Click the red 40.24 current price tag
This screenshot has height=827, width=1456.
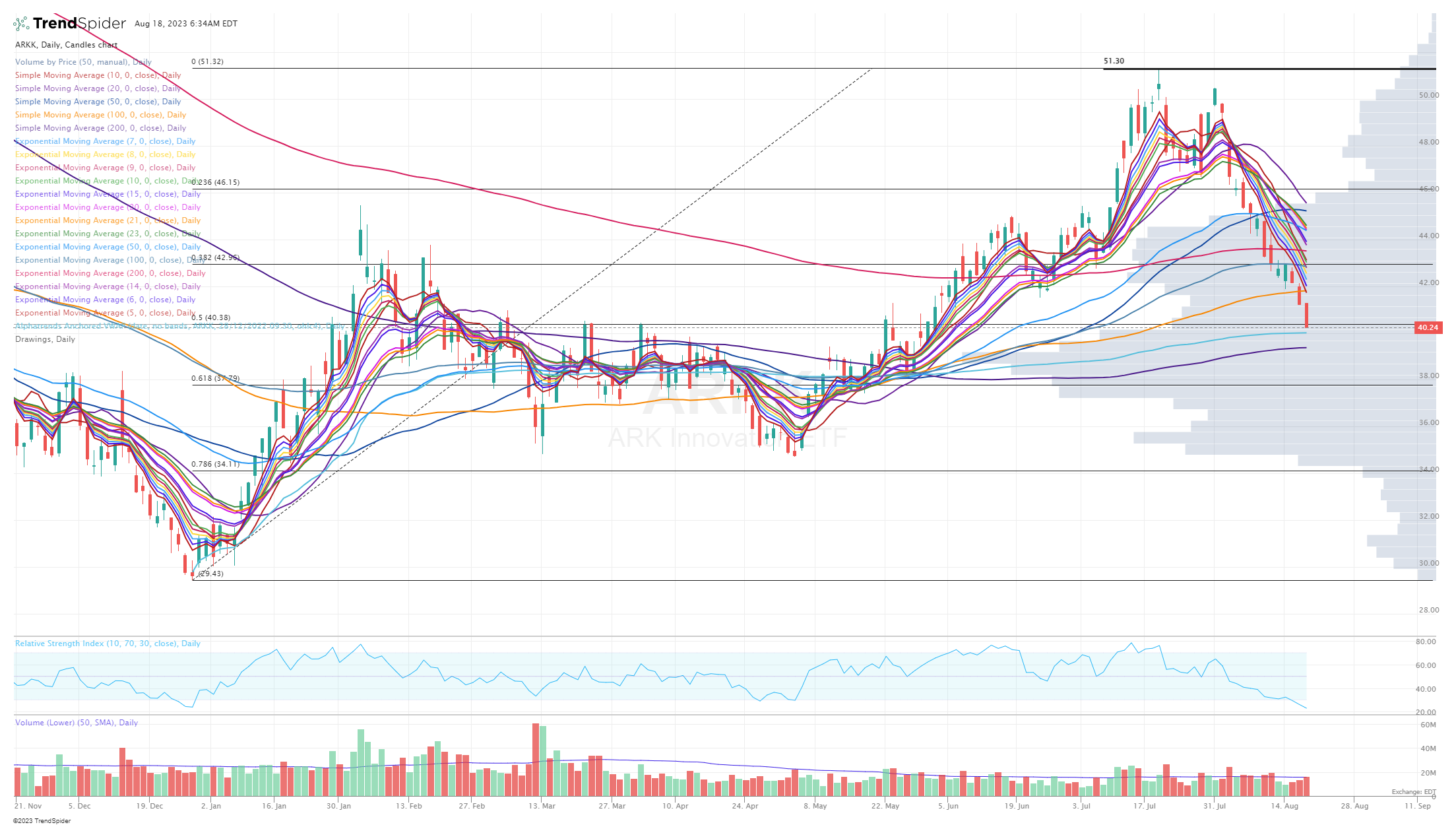click(1428, 327)
